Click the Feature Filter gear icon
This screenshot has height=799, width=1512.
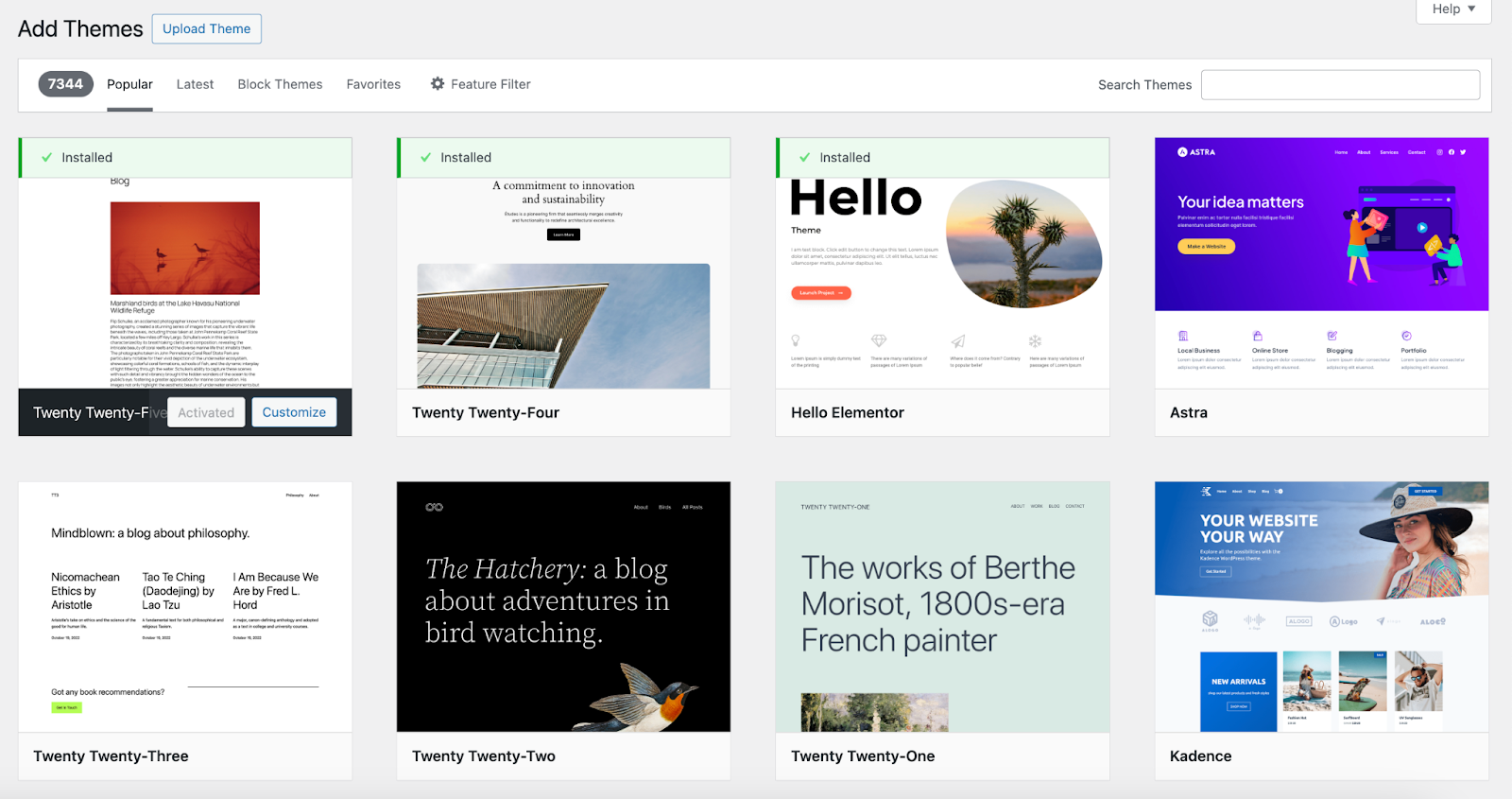coord(438,84)
